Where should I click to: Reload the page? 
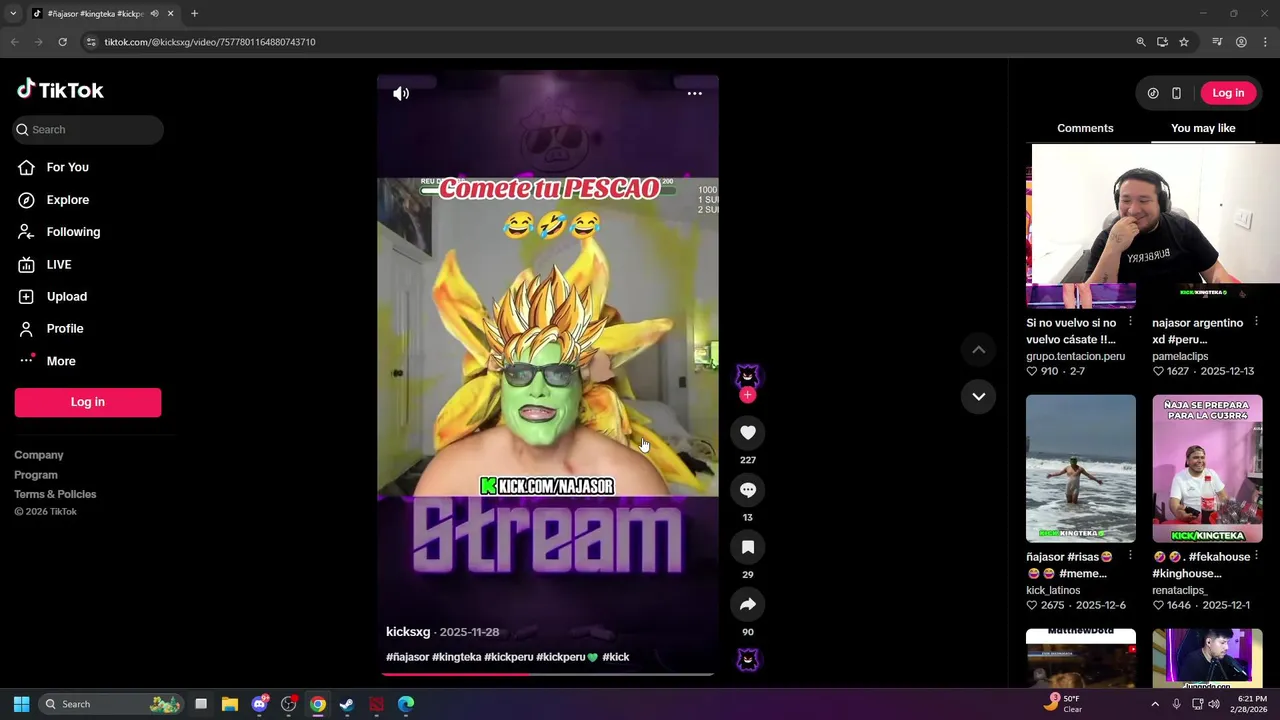pyautogui.click(x=62, y=42)
